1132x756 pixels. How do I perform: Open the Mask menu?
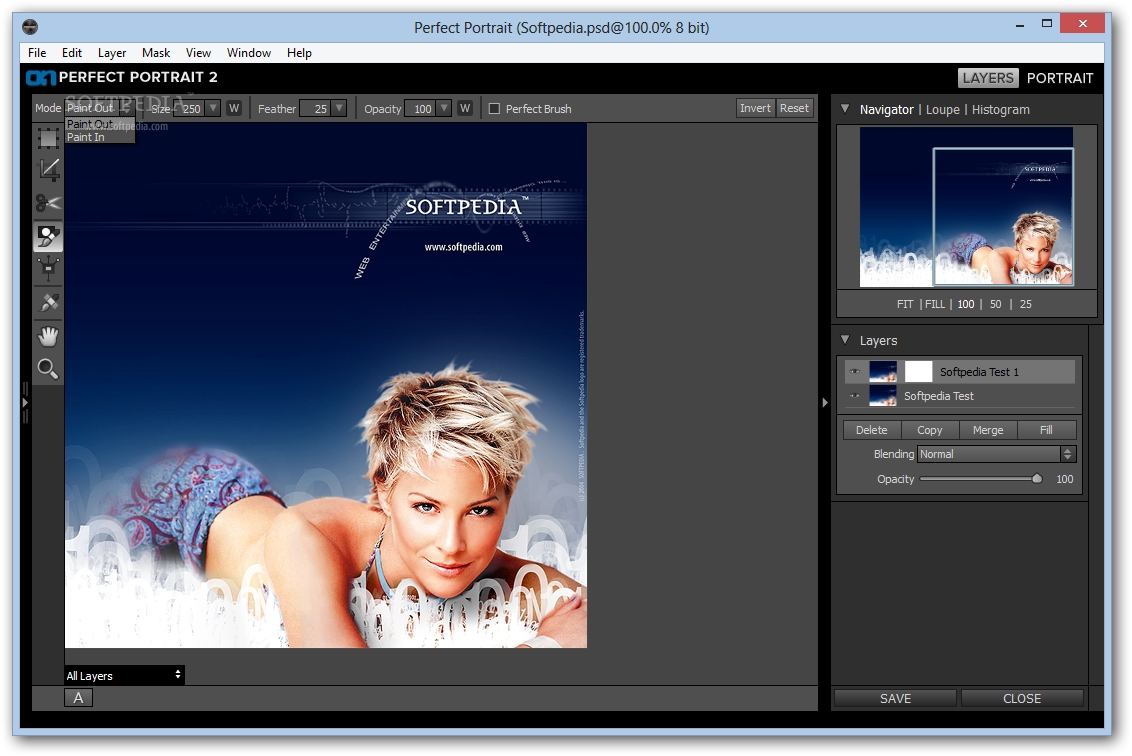tap(156, 53)
